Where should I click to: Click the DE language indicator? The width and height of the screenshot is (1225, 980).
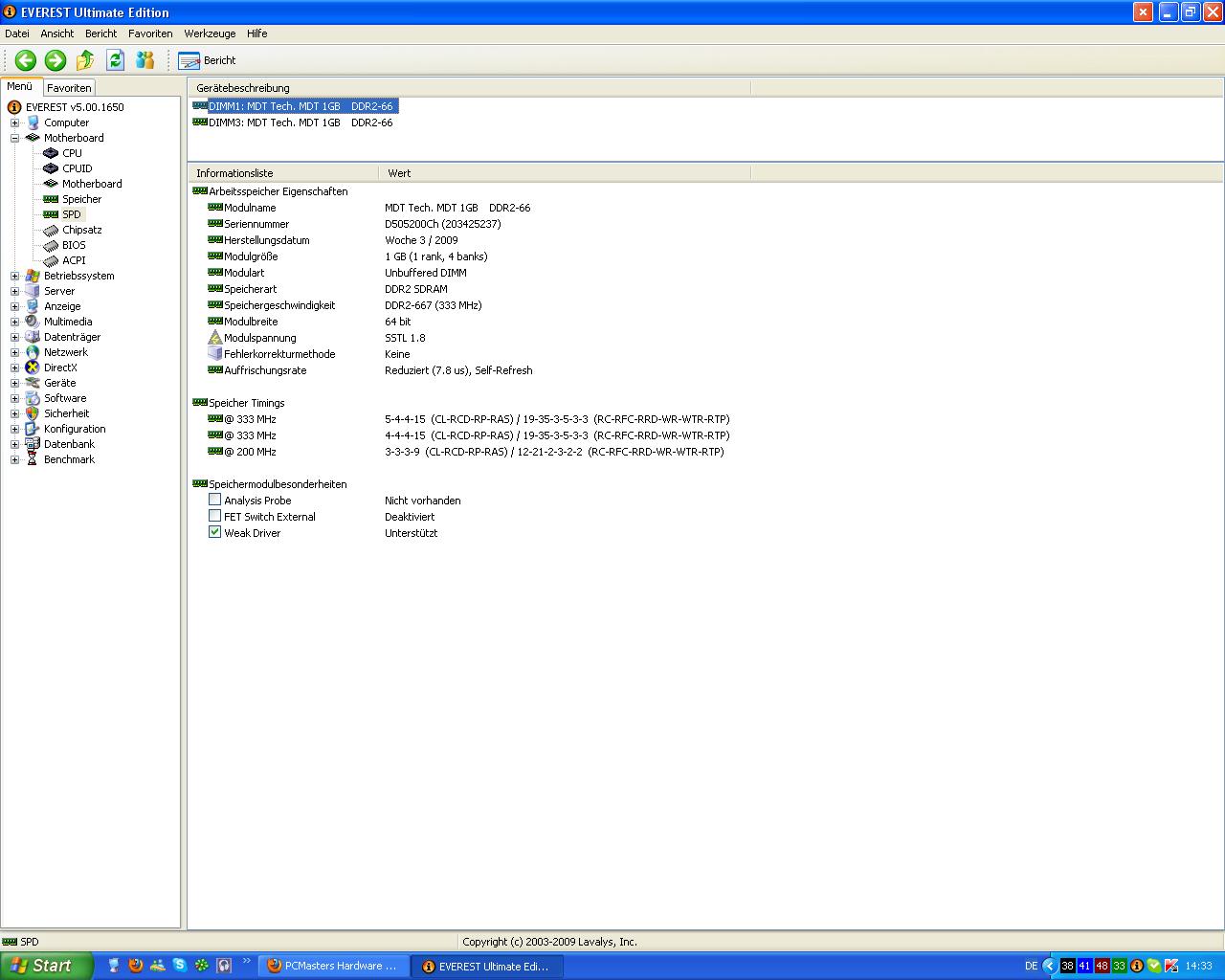(x=1031, y=966)
